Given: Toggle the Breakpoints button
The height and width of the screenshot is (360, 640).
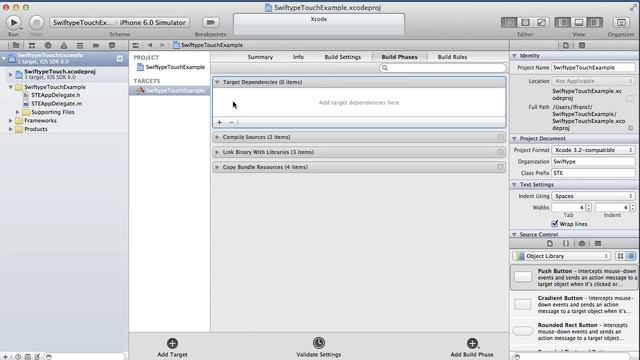Looking at the screenshot, I should click(211, 22).
